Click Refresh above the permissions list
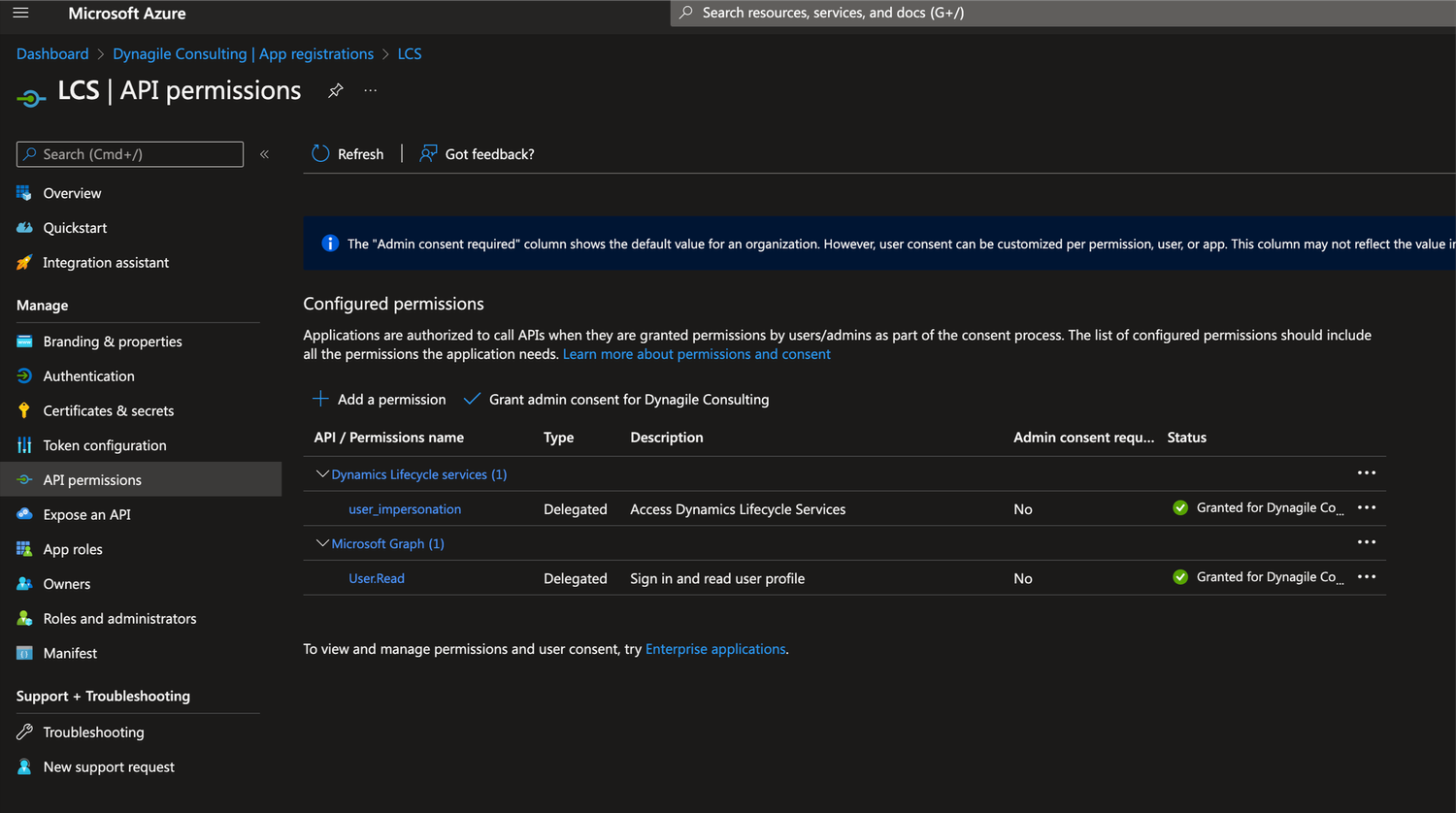1456x813 pixels. pos(347,153)
